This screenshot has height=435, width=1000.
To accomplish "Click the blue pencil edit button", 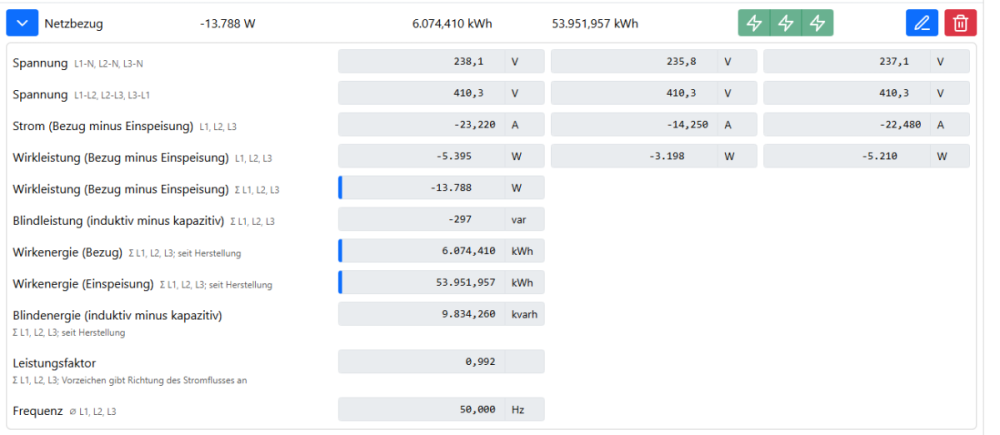I will click(x=922, y=24).
